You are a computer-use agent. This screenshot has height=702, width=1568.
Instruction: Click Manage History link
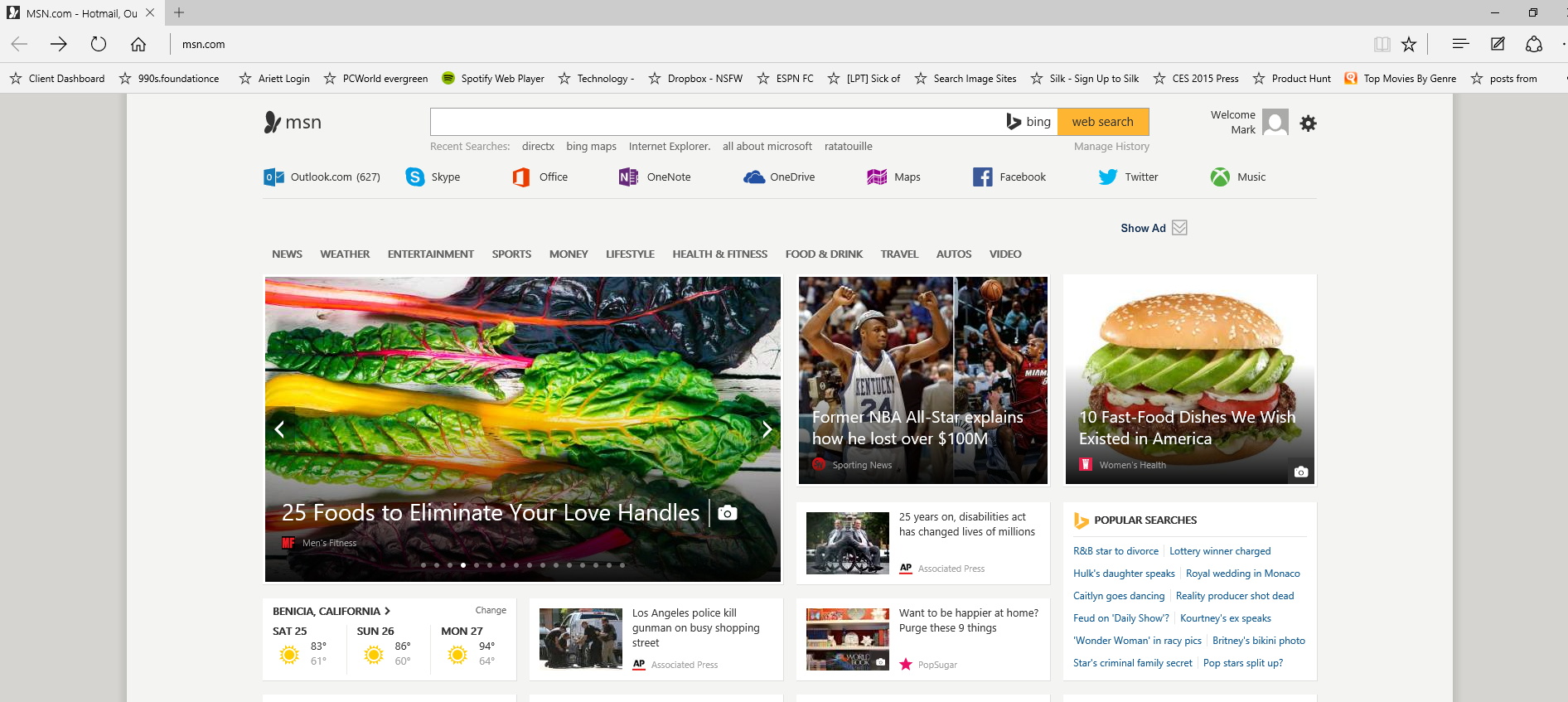click(1111, 147)
